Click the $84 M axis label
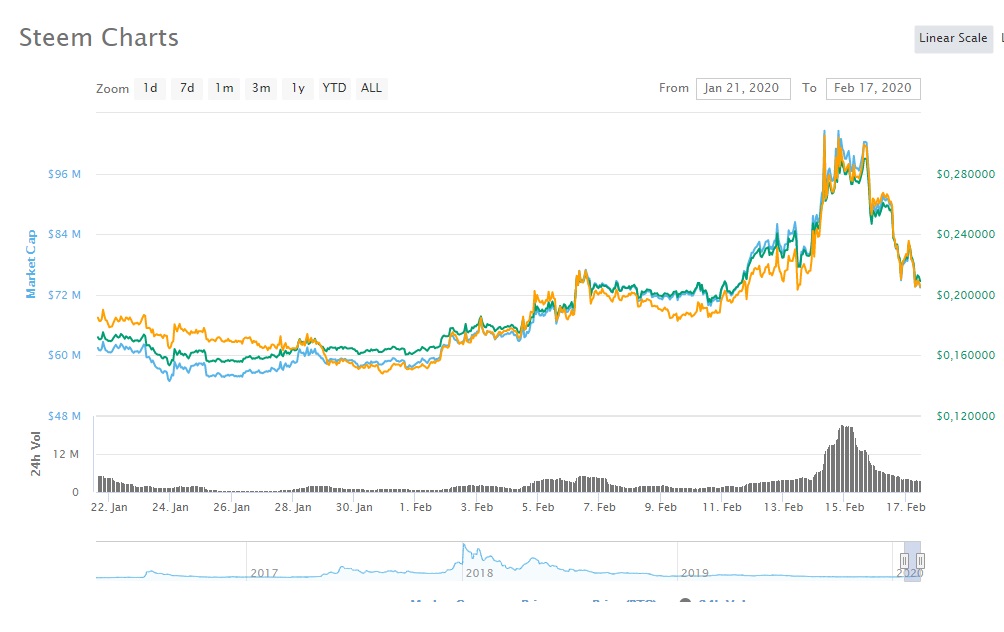Image resolution: width=1004 pixels, height=632 pixels. 64,234
